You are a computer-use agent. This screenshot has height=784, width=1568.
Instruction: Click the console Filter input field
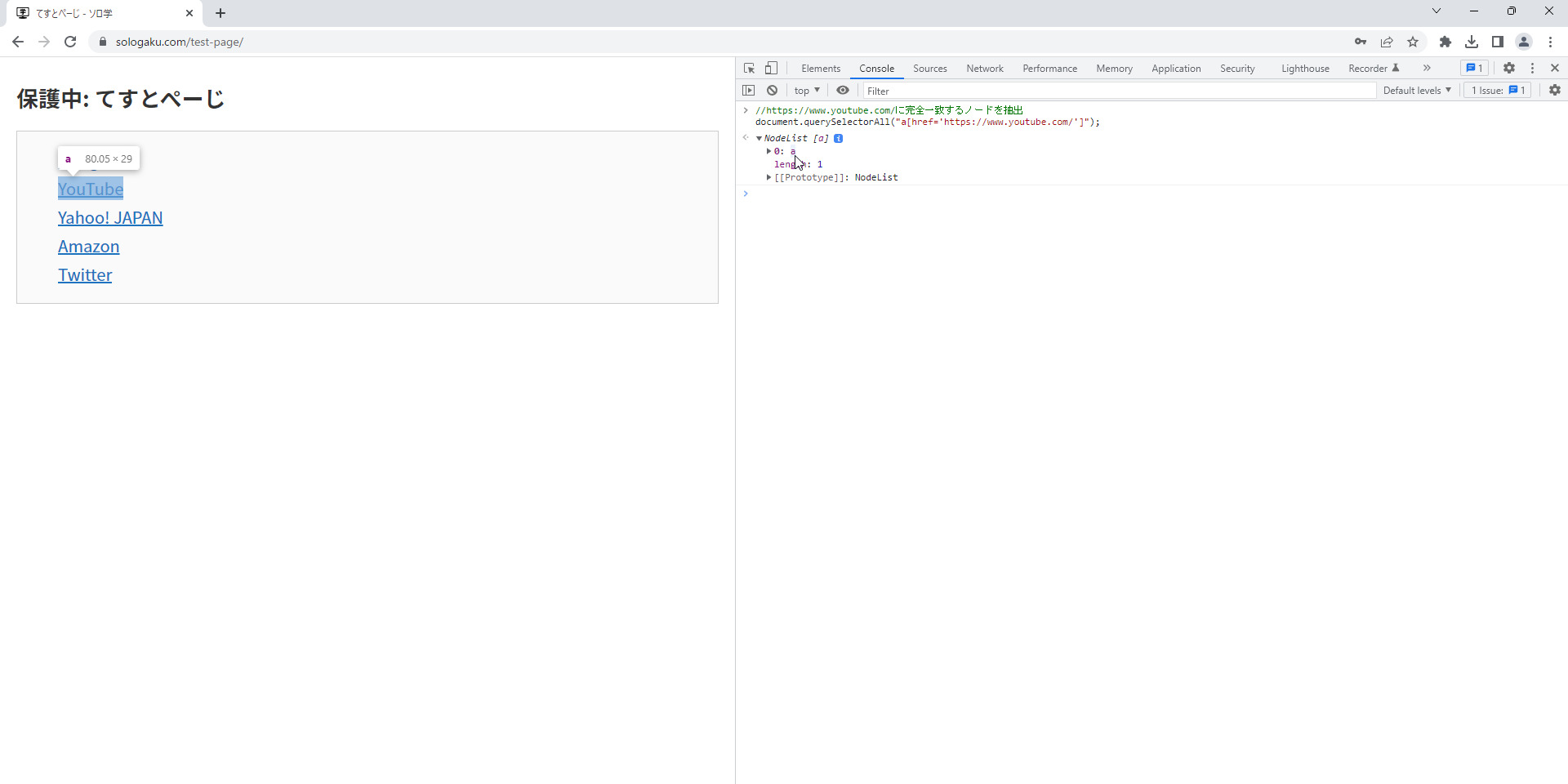[1119, 91]
